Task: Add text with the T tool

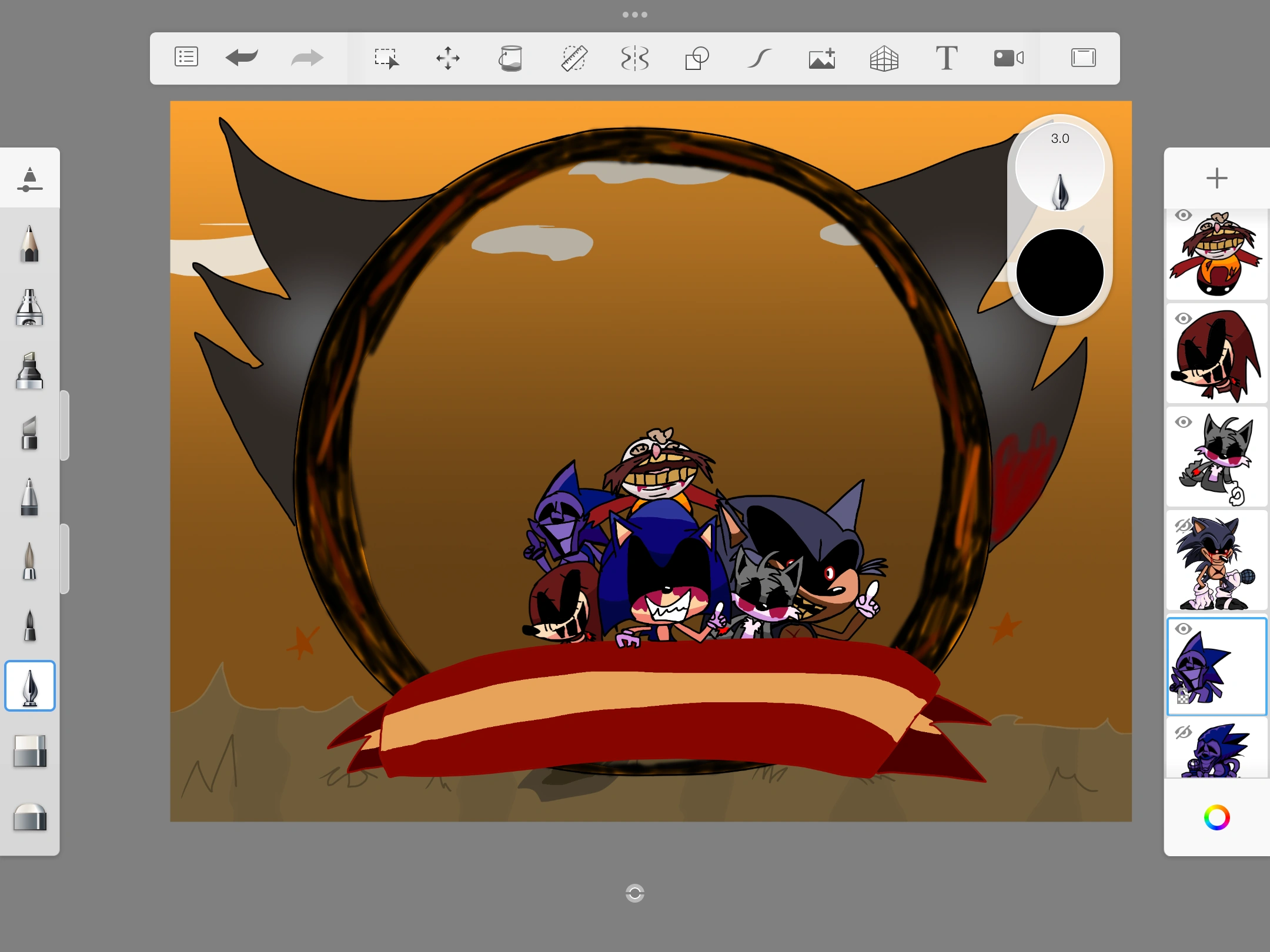Action: pyautogui.click(x=947, y=58)
